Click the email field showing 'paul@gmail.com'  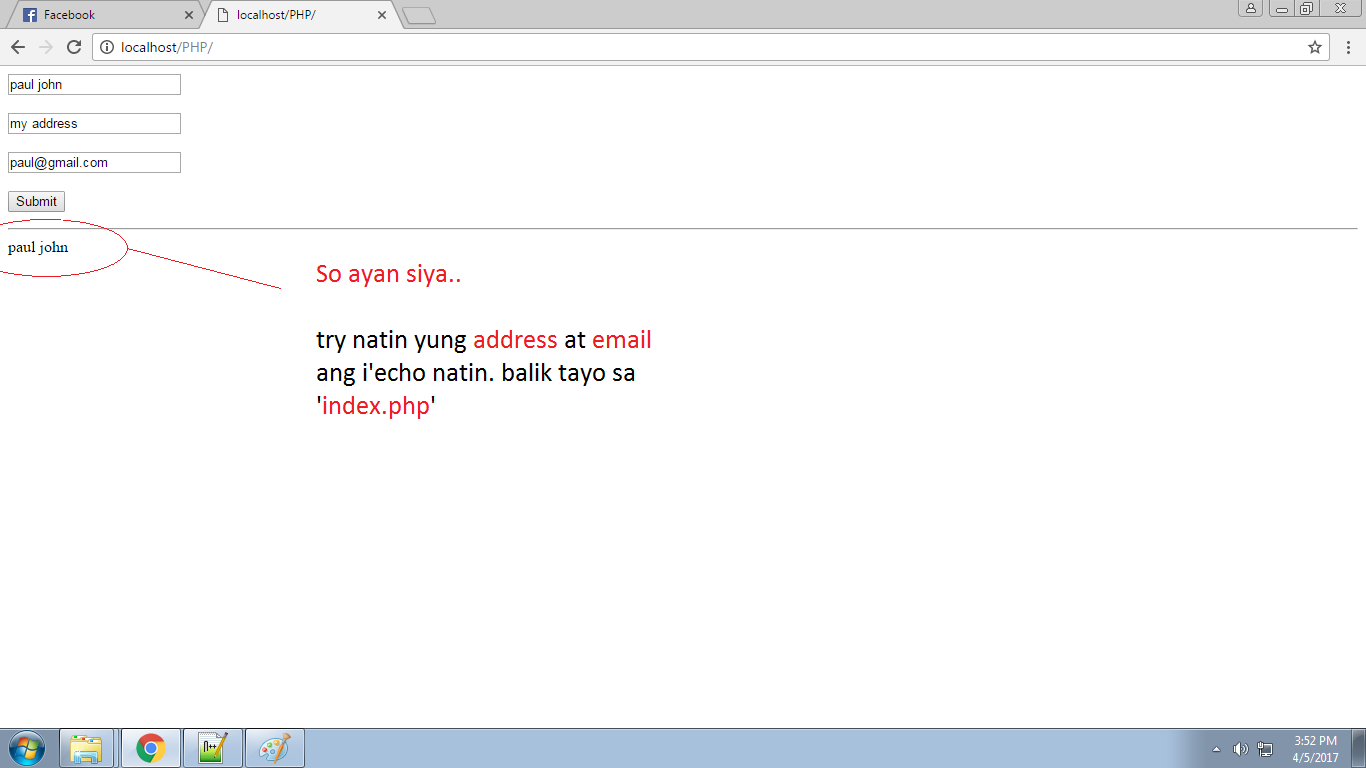coord(93,161)
